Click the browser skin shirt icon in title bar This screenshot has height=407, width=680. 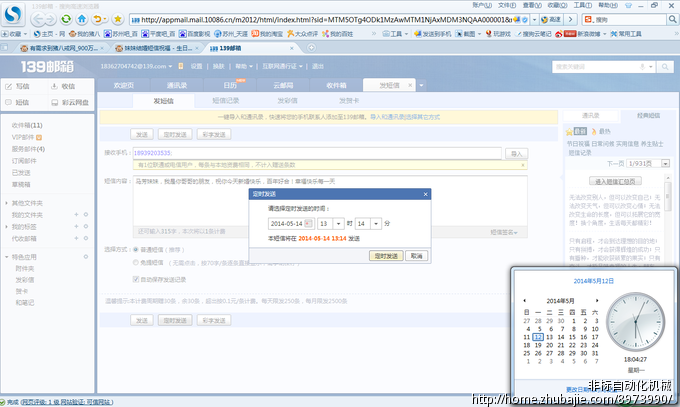[x=628, y=5]
